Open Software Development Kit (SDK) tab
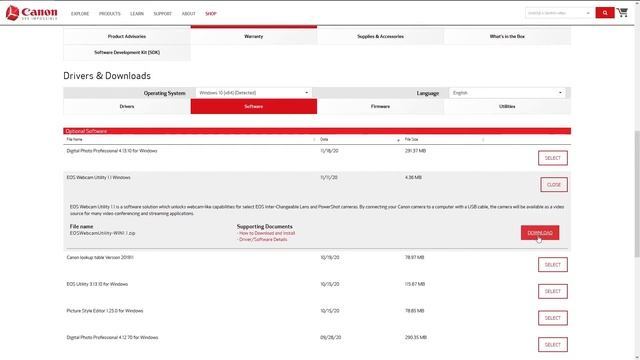The height and width of the screenshot is (360, 640). [127, 52]
